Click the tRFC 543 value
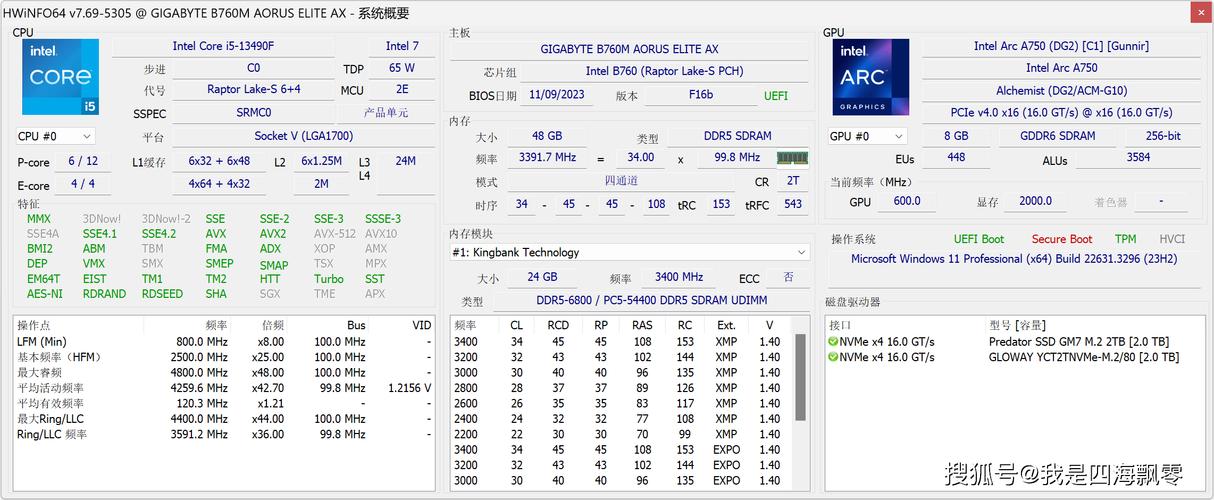The image size is (1214, 500). 792,204
